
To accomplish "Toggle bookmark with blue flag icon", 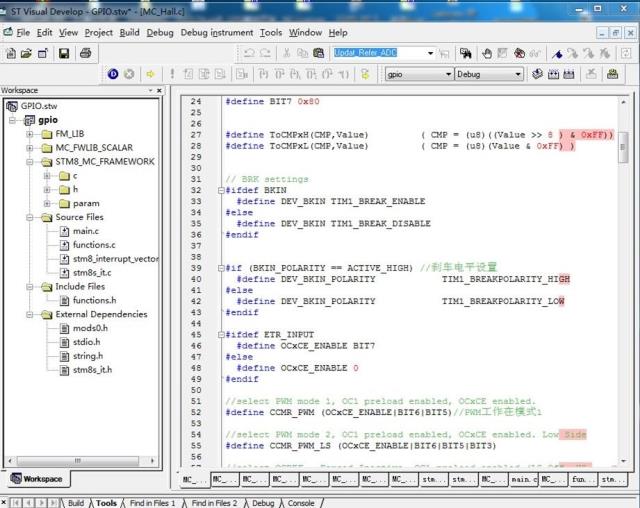I will (x=557, y=53).
